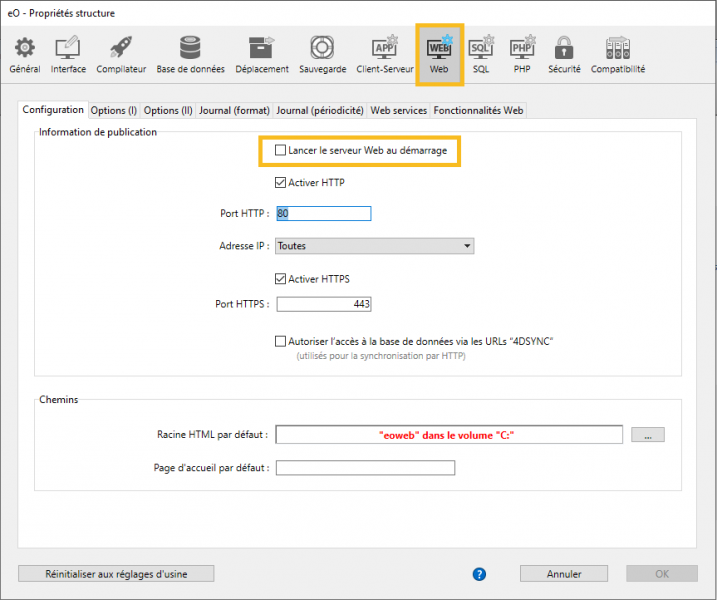The image size is (717, 600).
Task: Open the Sécurité padlock settings
Action: [x=564, y=54]
